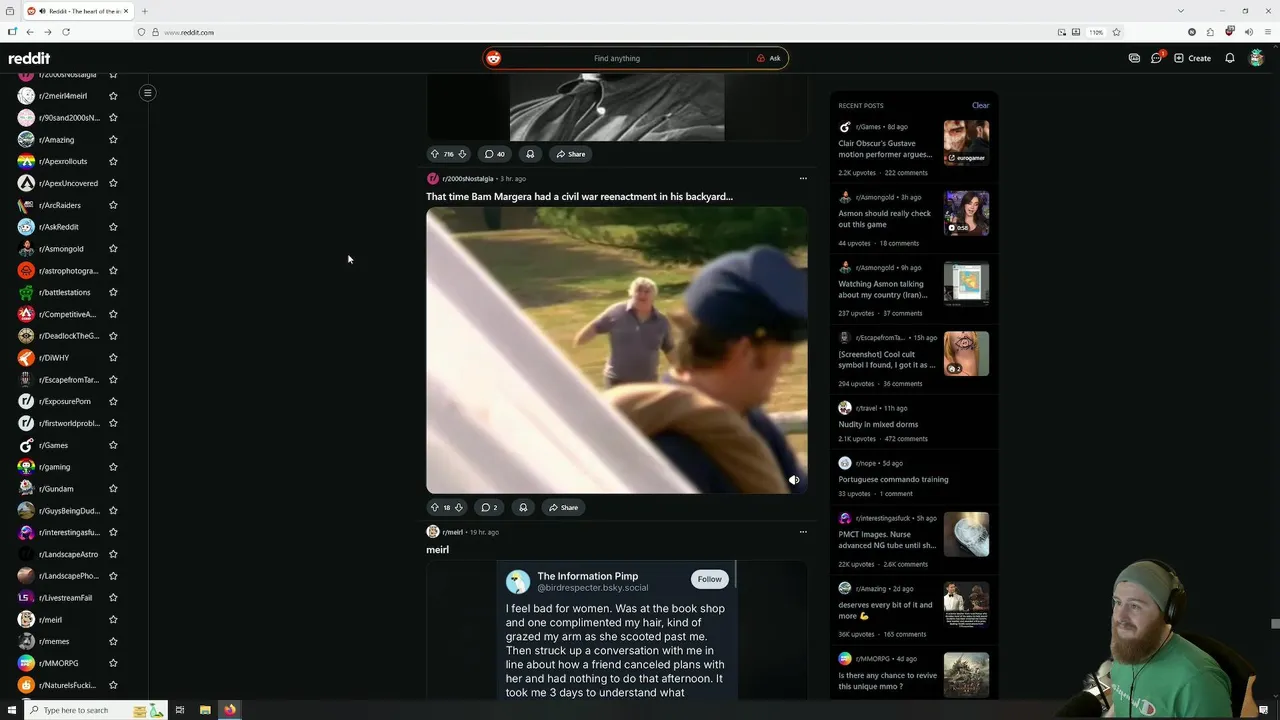Open the r/meirl link on the post

[452, 532]
